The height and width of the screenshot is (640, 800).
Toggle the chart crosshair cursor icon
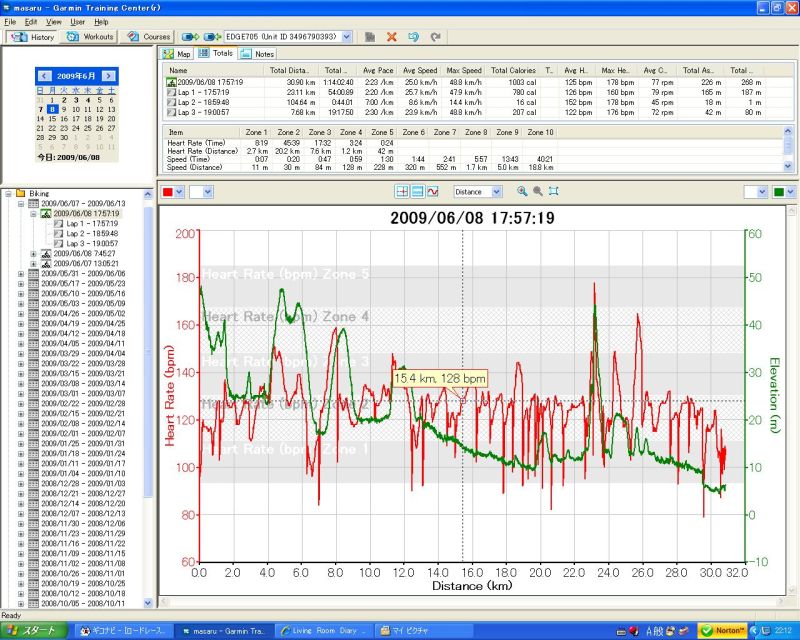(x=402, y=191)
